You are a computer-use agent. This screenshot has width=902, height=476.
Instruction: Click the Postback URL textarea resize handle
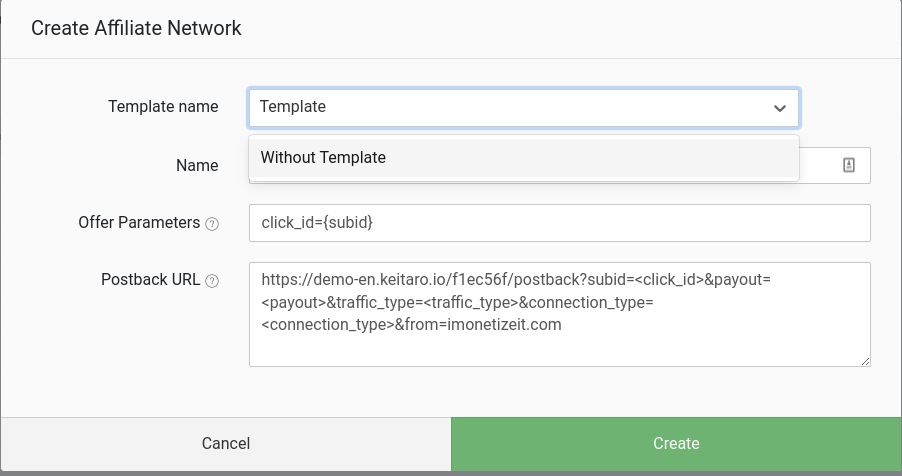(865, 361)
